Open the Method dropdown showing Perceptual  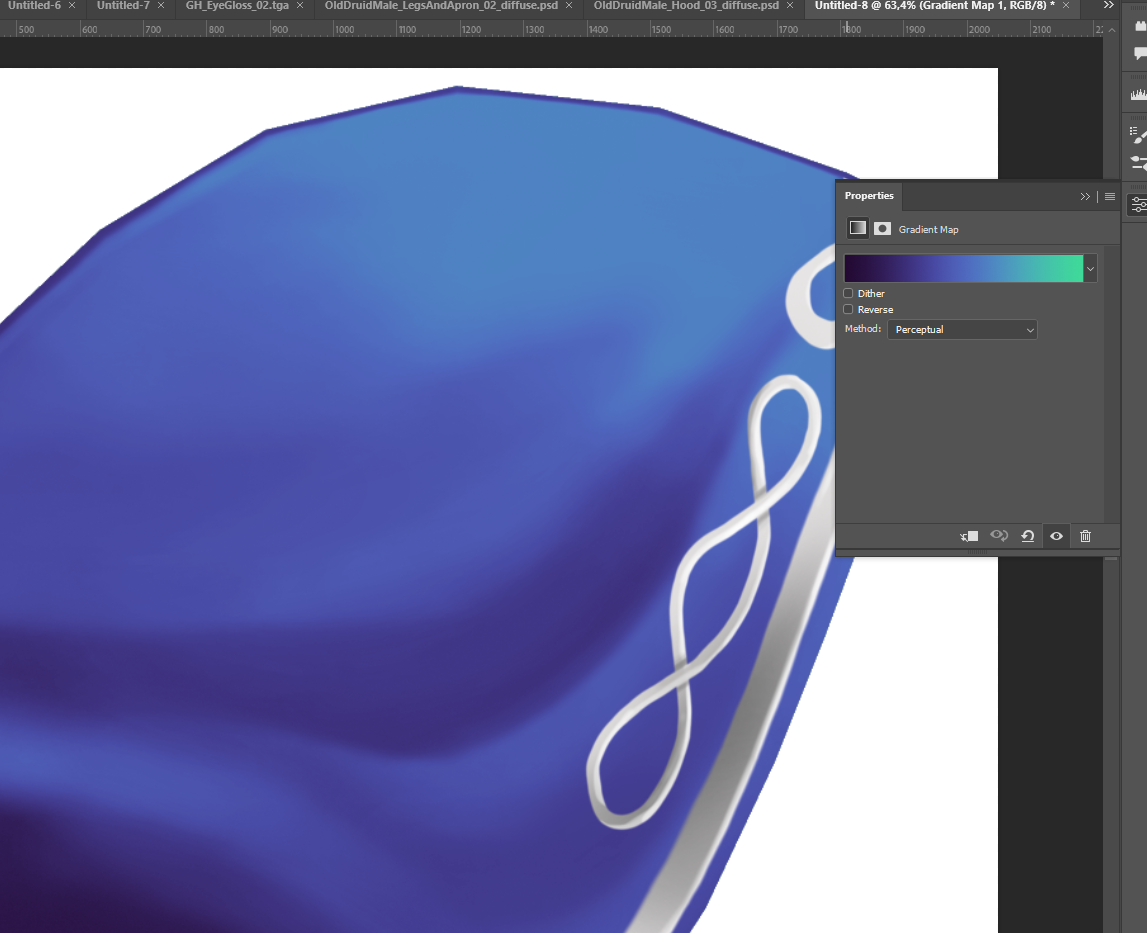pos(962,329)
